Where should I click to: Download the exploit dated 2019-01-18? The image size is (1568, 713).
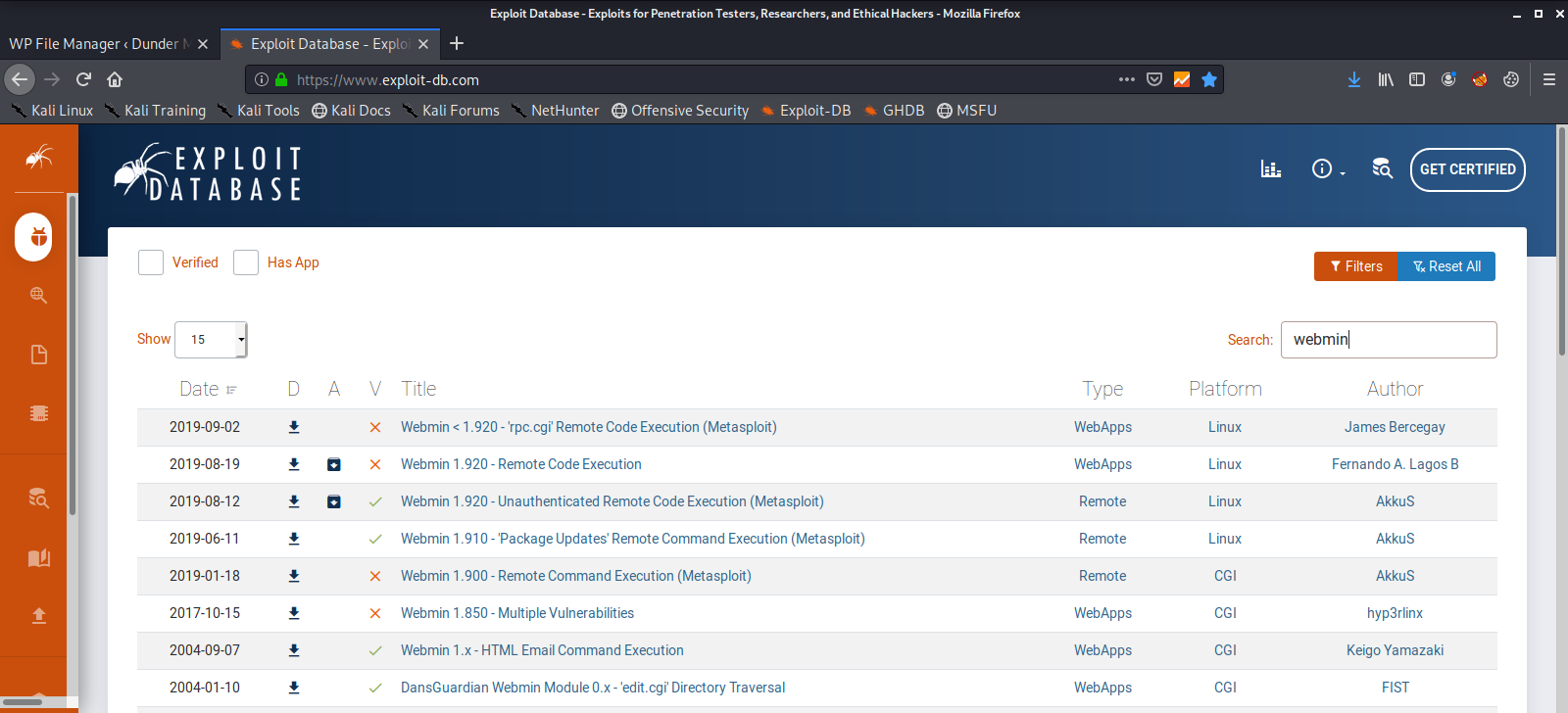point(294,576)
